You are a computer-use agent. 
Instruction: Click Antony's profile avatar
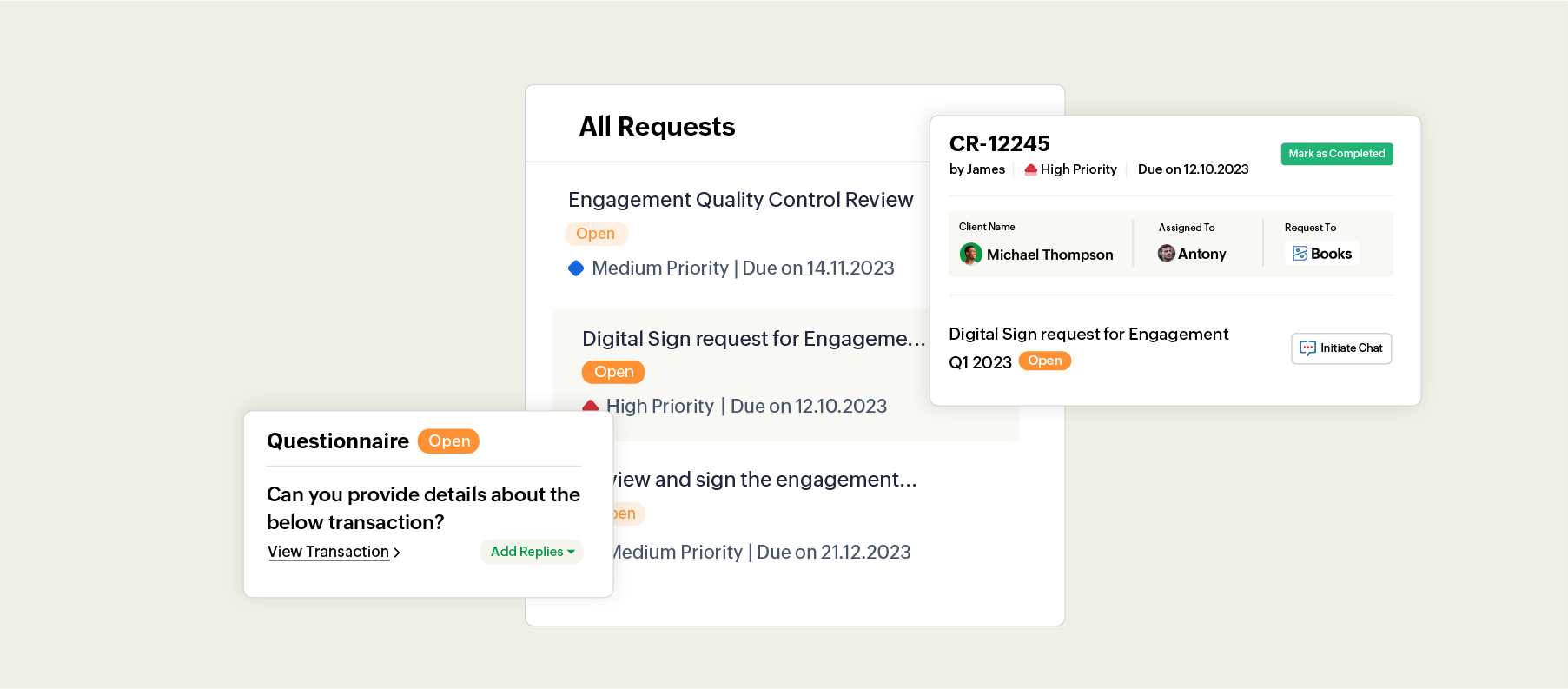[x=1166, y=254]
